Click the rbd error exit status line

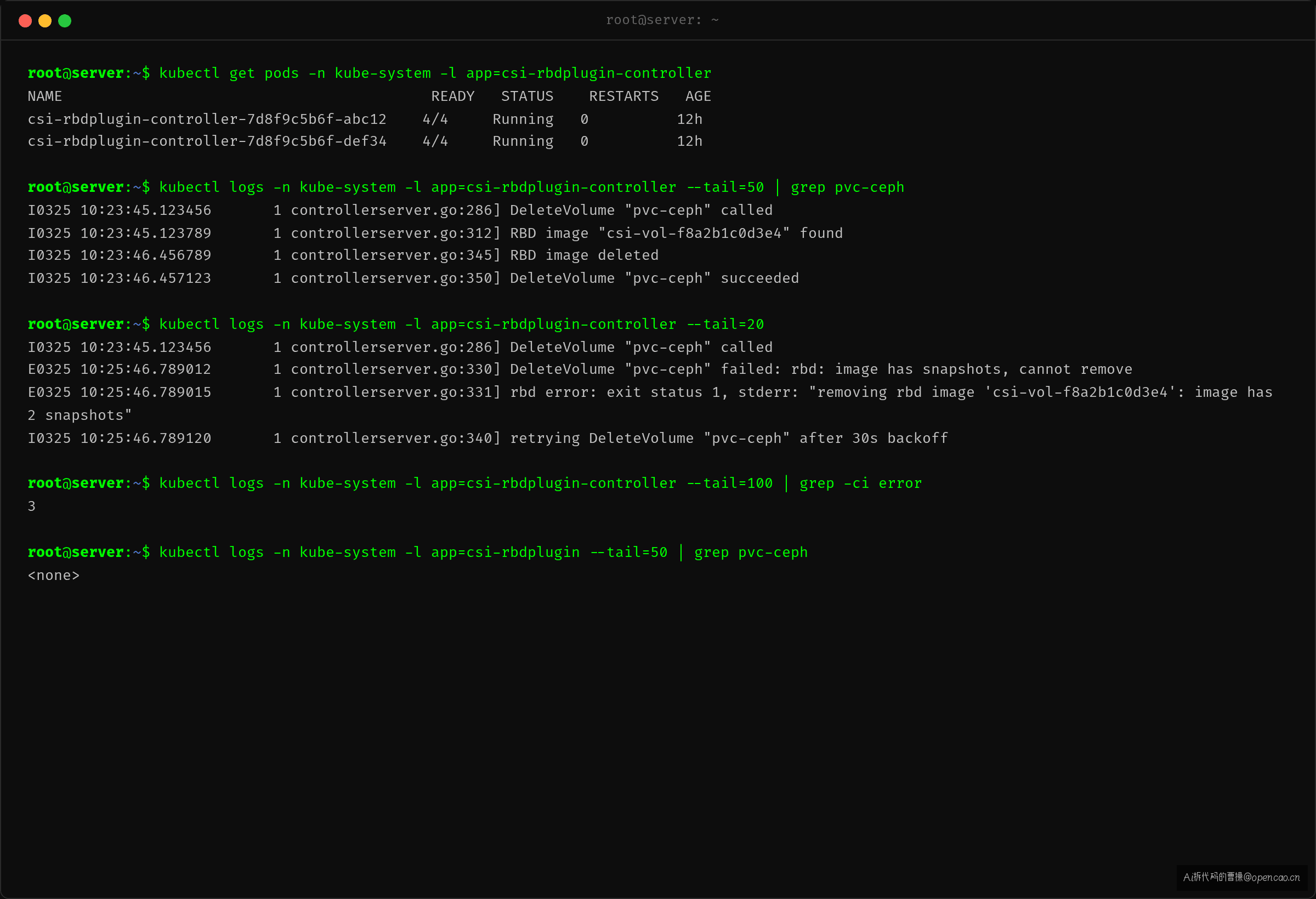tap(650, 403)
